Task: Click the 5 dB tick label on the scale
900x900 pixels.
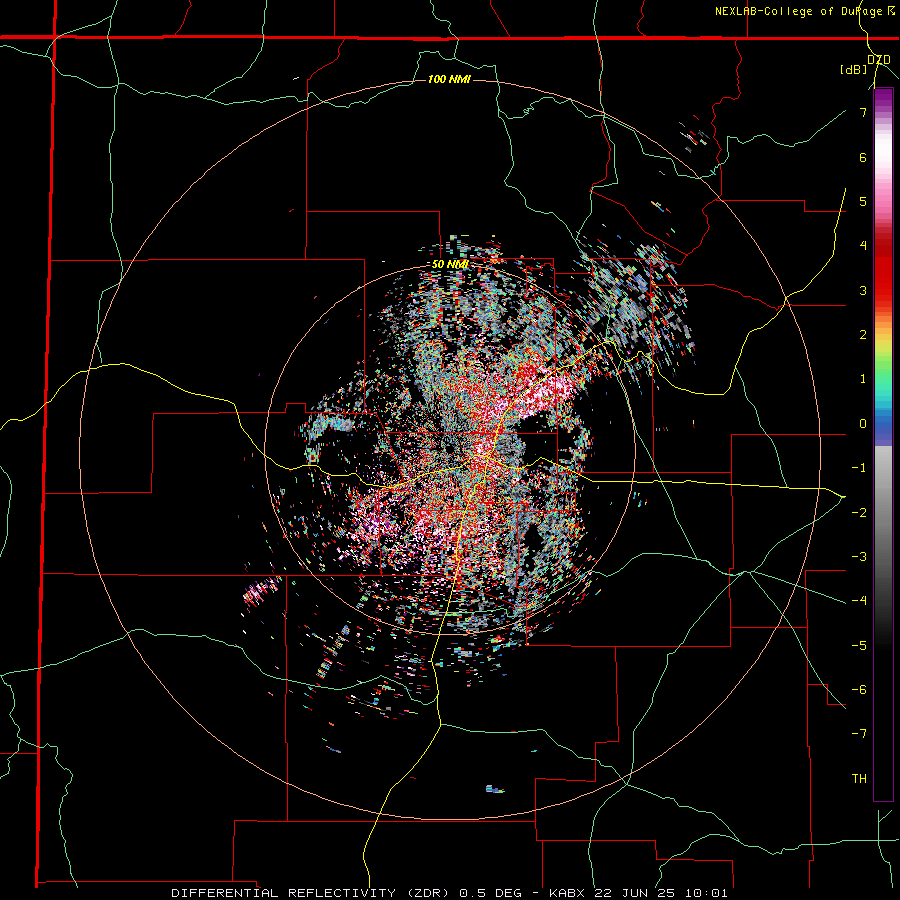Action: [863, 201]
